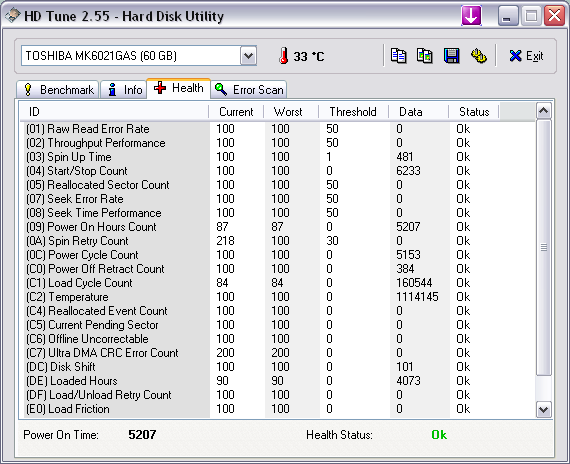Open the TOSHIBA MK6021GAS drive dropdown
This screenshot has width=570, height=464.
(x=249, y=56)
